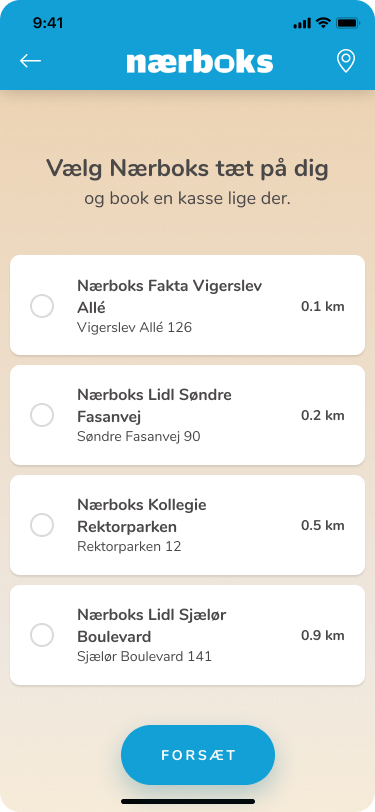Select the Lidl Sjælør Boulevard radio button
375x812 pixels.
coord(42,635)
